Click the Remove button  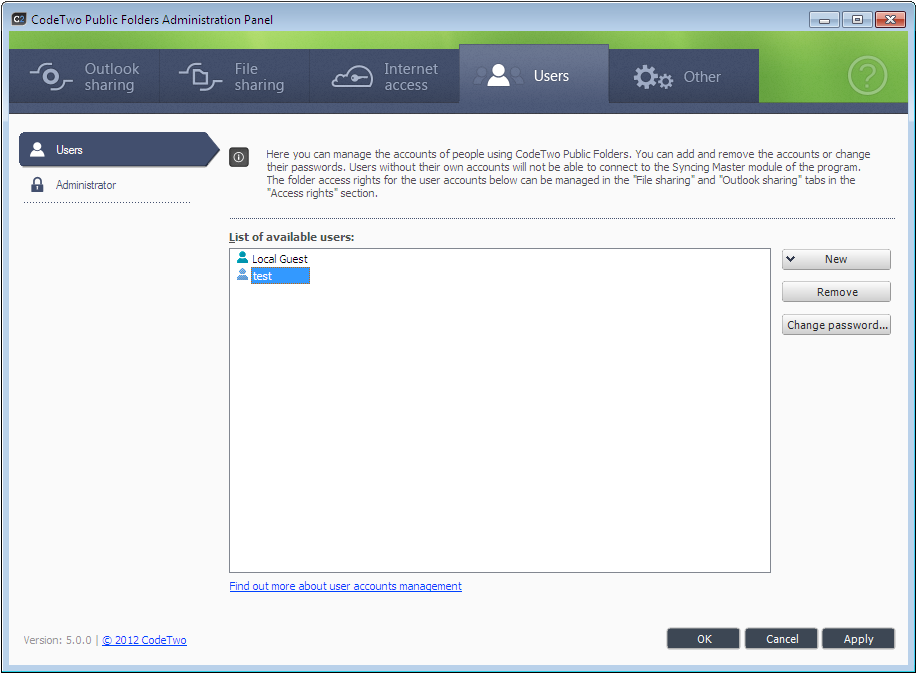(836, 292)
